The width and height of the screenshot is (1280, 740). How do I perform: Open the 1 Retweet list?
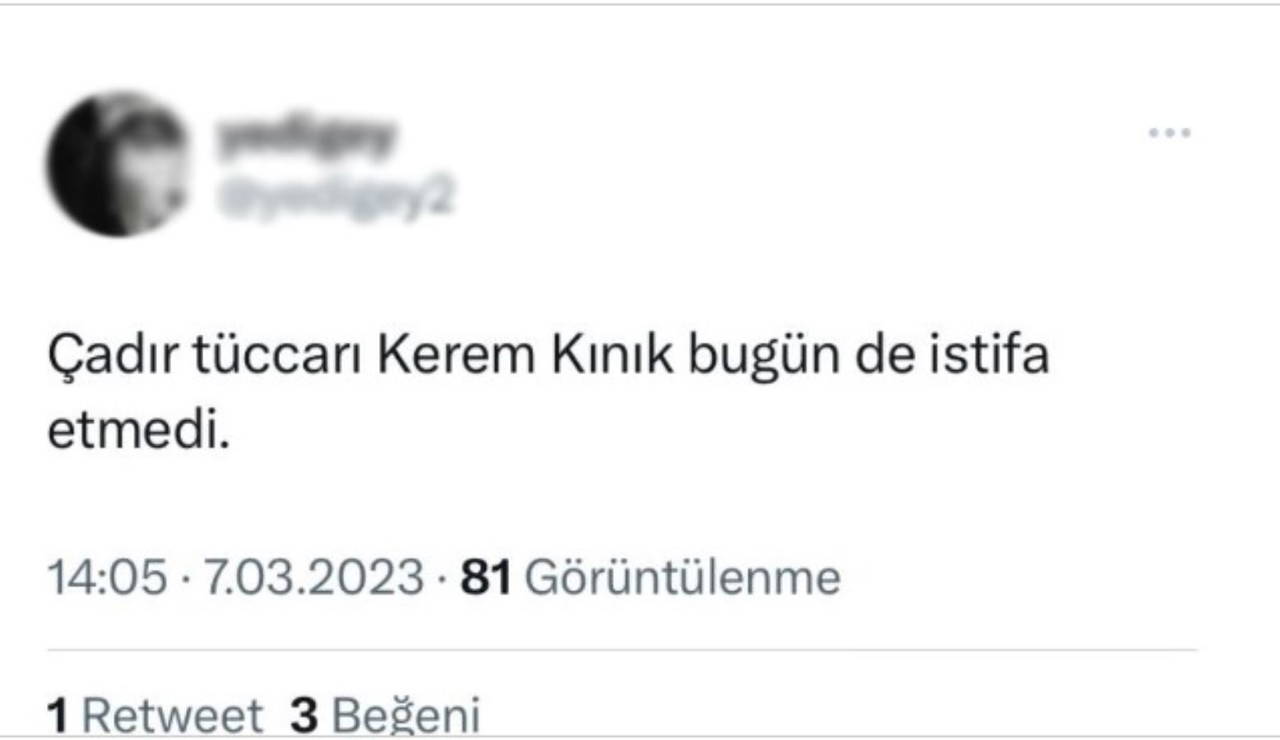click(155, 716)
